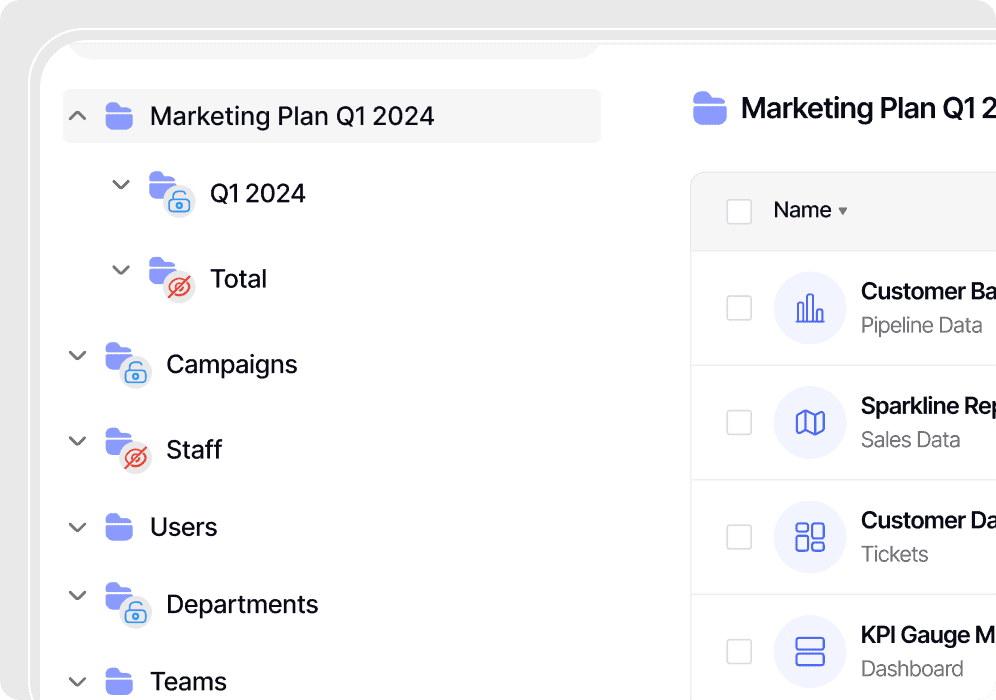
Task: Toggle the select-all checkbox beside Name
Action: click(739, 211)
